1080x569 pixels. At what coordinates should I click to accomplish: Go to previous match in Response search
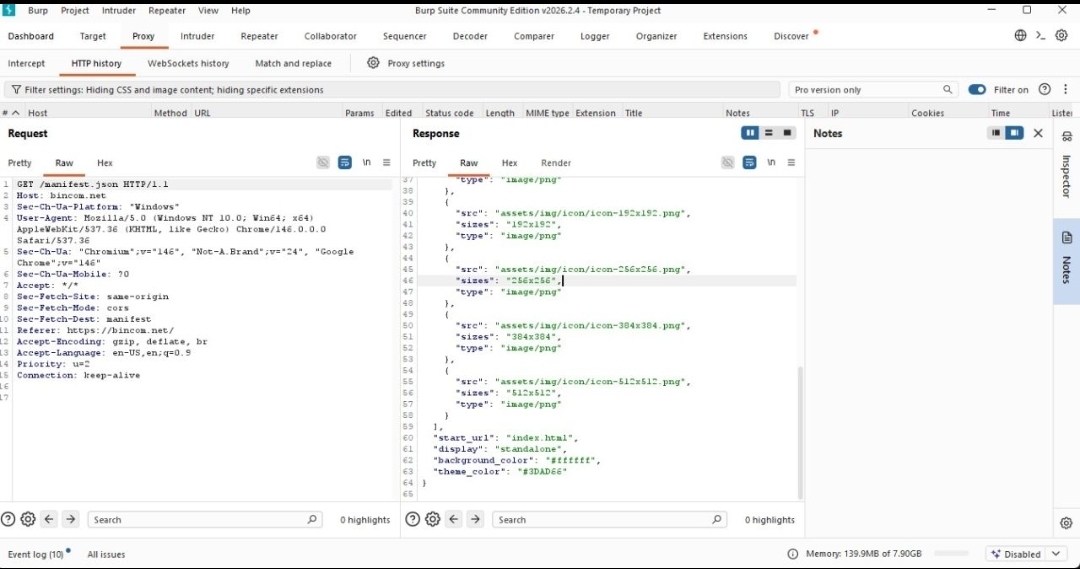click(454, 519)
